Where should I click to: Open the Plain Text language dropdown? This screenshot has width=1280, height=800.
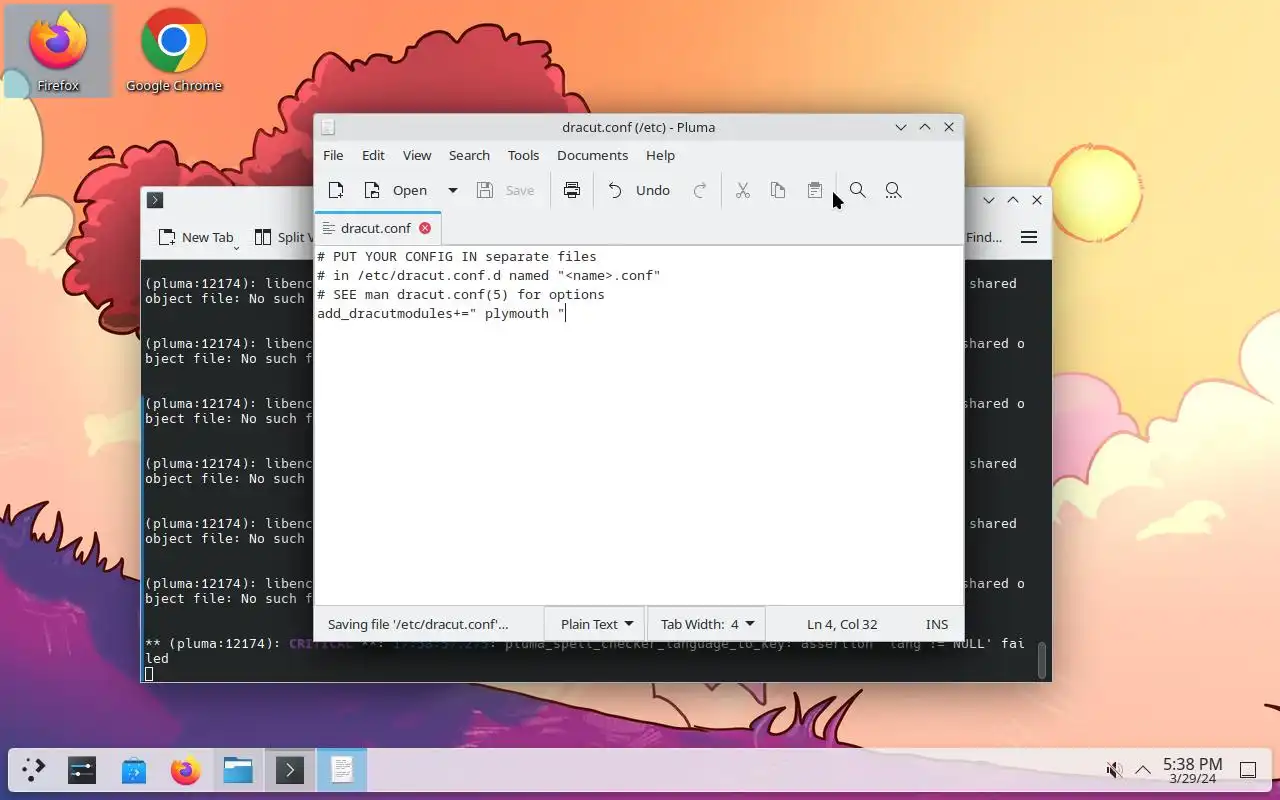[594, 624]
